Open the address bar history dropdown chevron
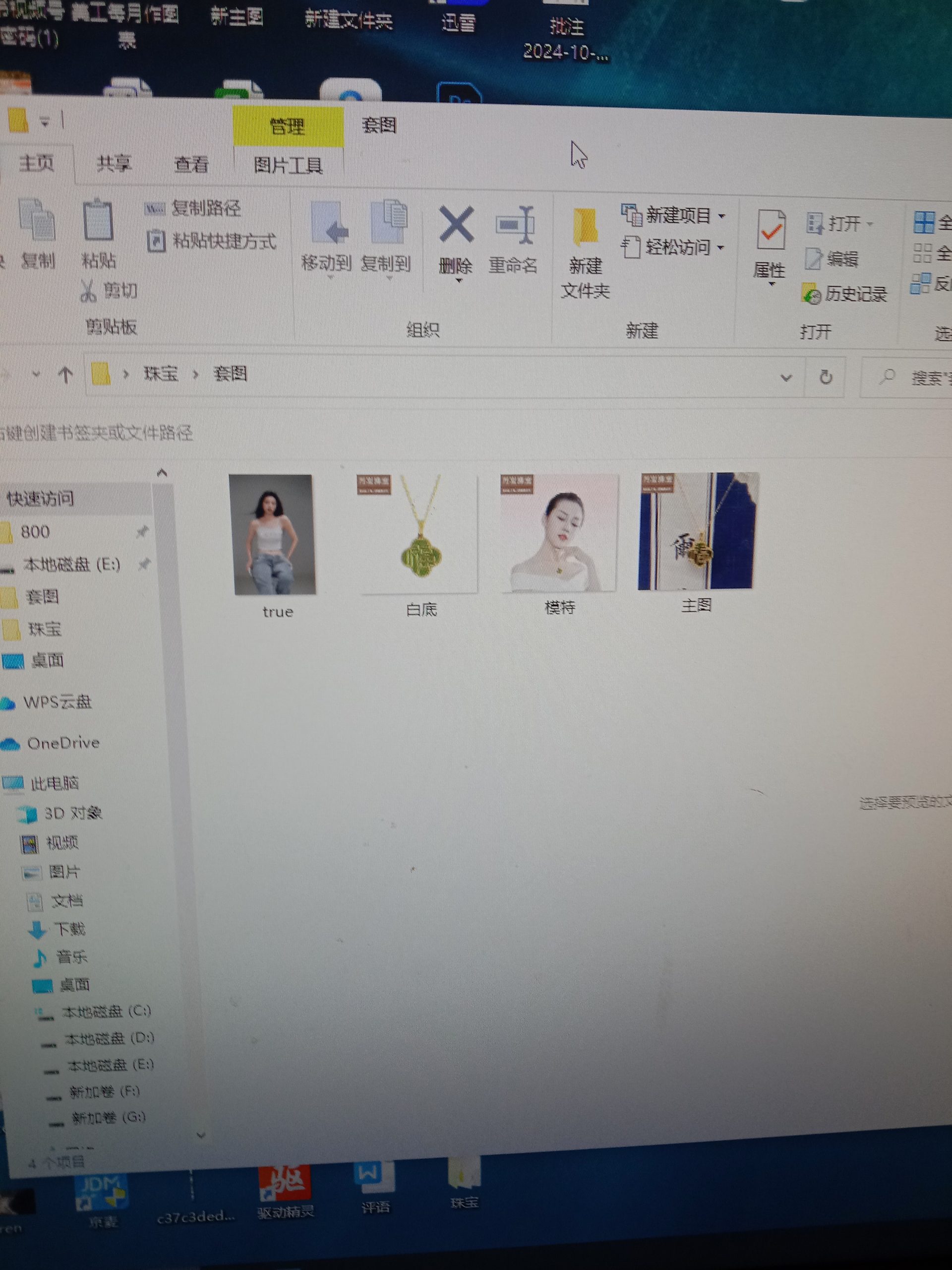 (x=786, y=378)
